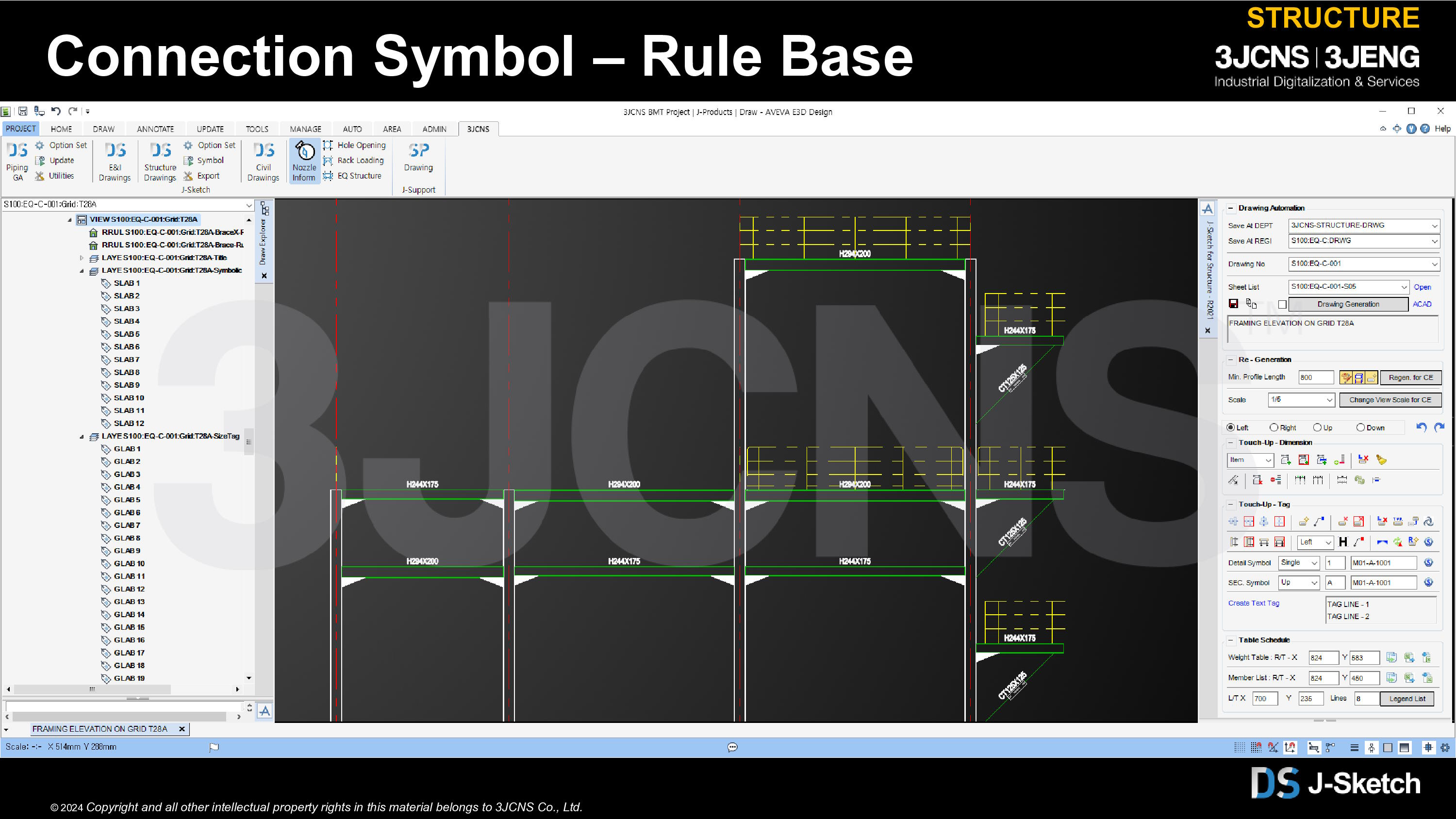Switch to the ADMIN ribbon tab

(x=434, y=129)
